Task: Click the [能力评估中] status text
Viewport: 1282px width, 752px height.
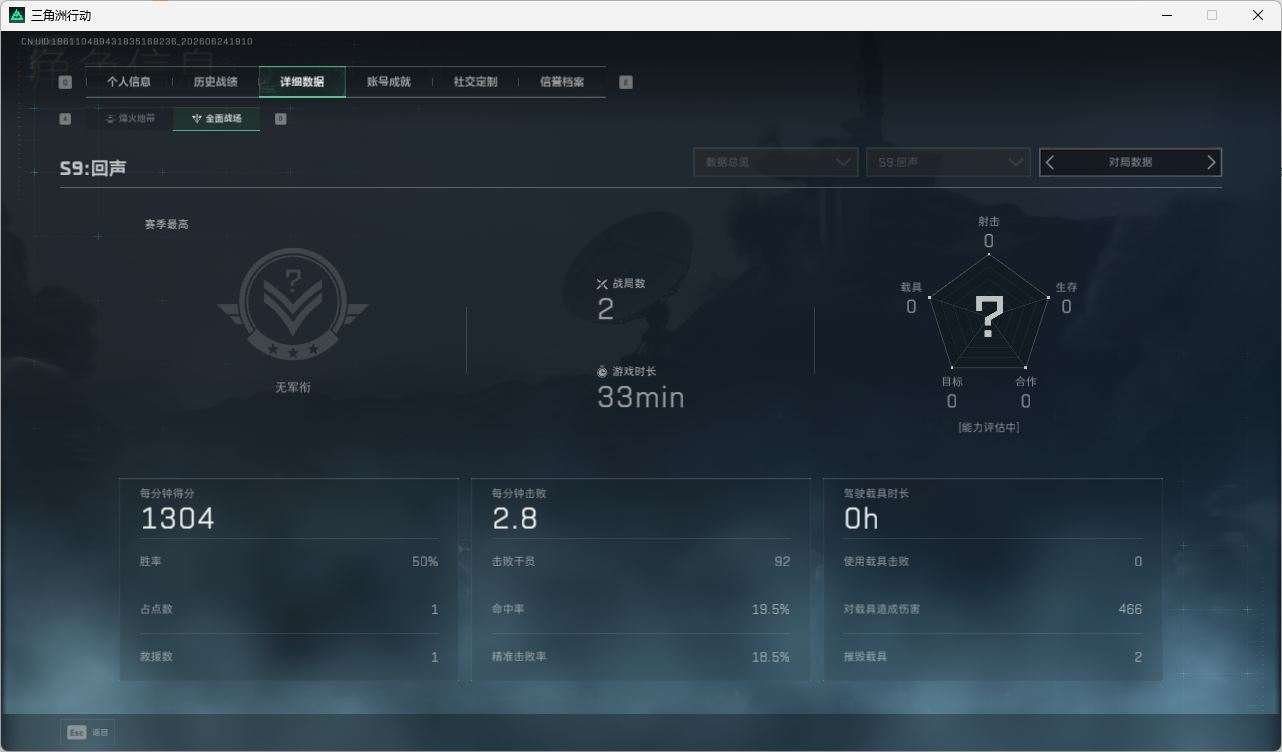Action: (x=989, y=427)
